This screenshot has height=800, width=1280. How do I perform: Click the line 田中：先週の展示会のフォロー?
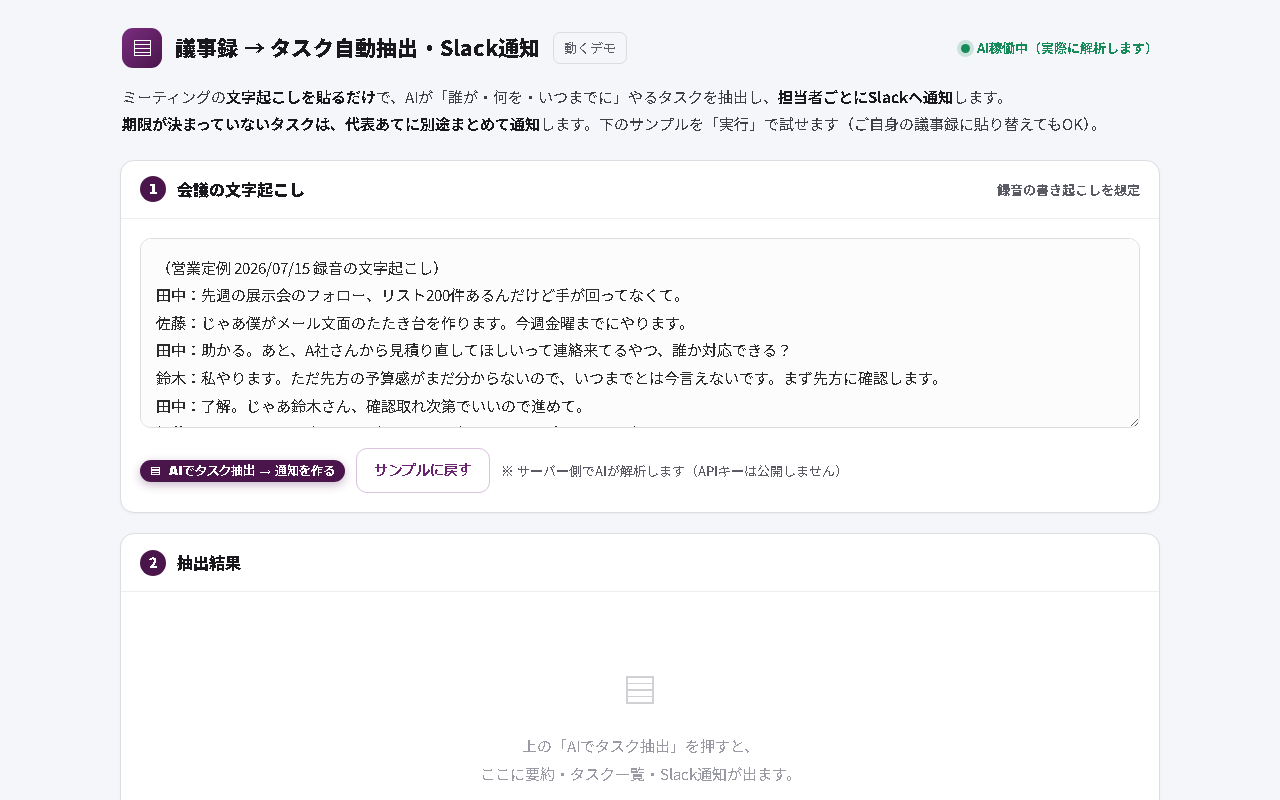[x=419, y=295]
